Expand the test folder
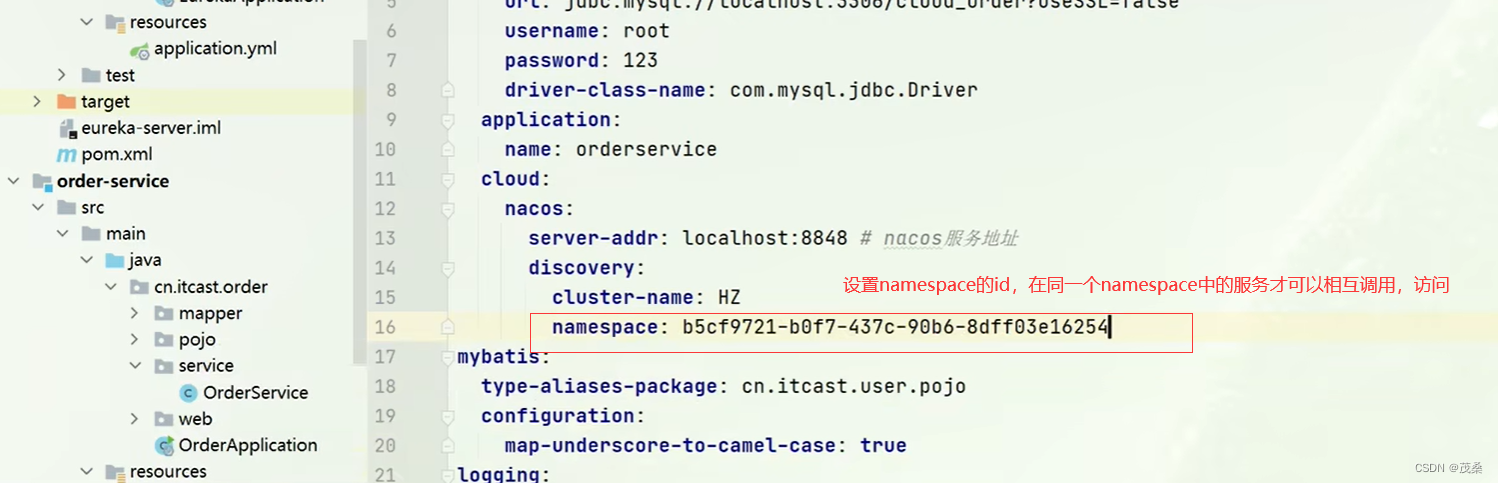The height and width of the screenshot is (483, 1498). point(62,75)
